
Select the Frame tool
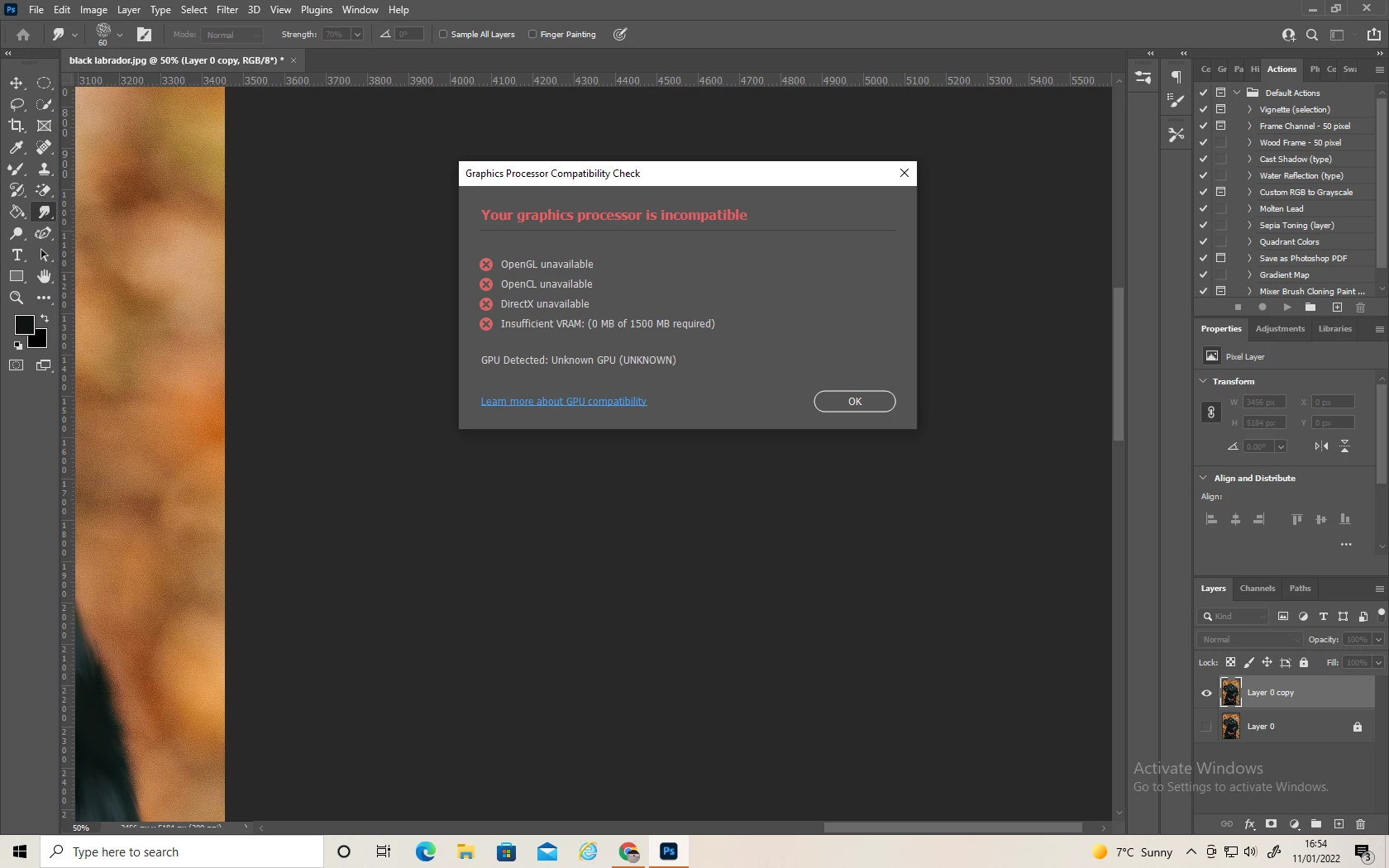point(45,126)
